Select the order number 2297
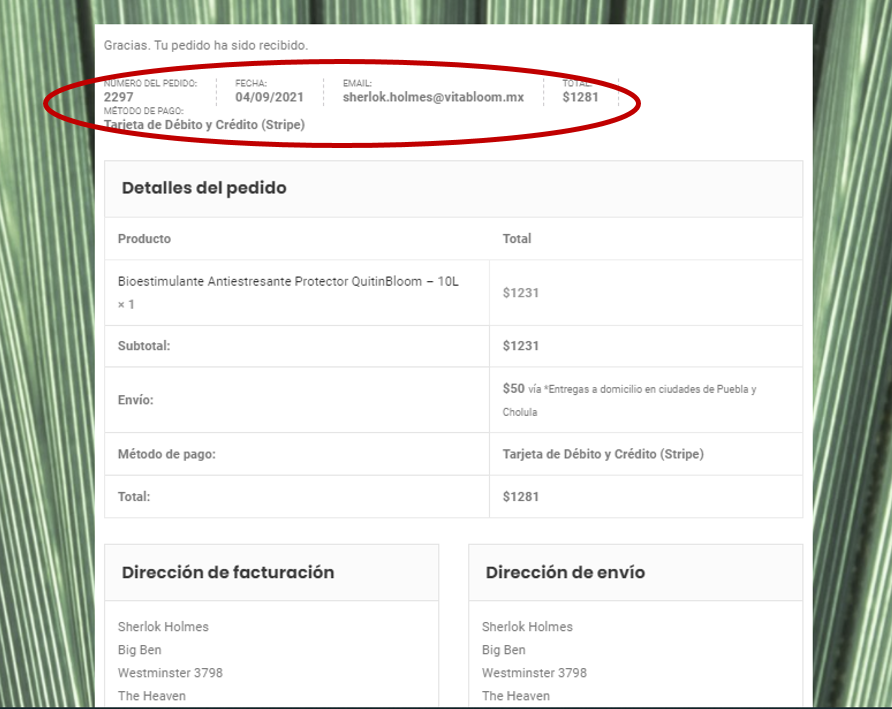892x709 pixels. pos(118,97)
